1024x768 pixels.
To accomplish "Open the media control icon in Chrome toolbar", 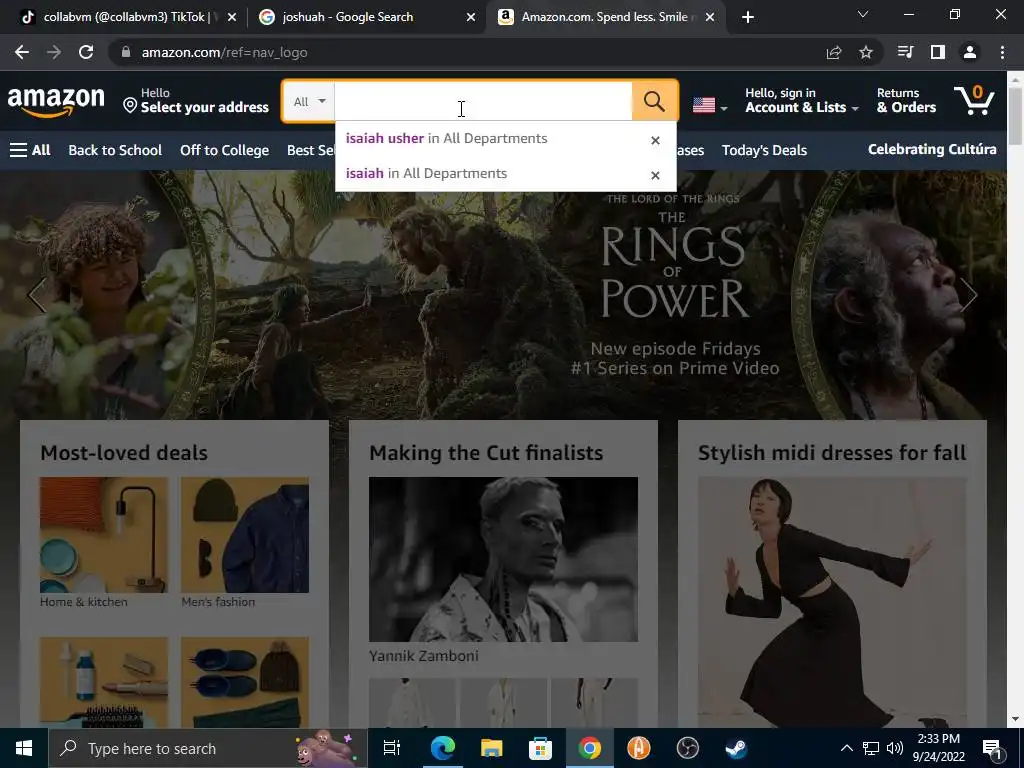I will tap(905, 52).
